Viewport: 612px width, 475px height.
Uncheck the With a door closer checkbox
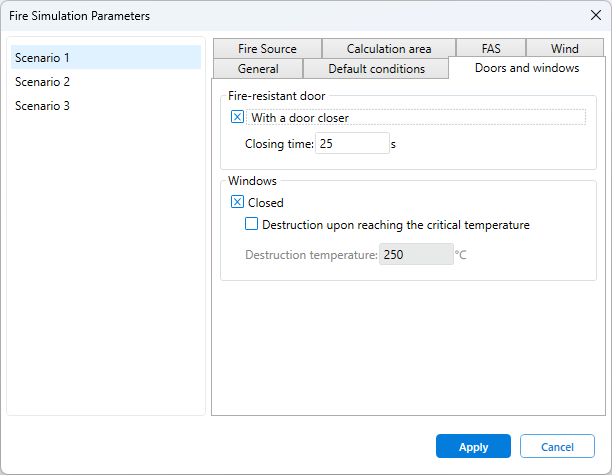click(238, 117)
